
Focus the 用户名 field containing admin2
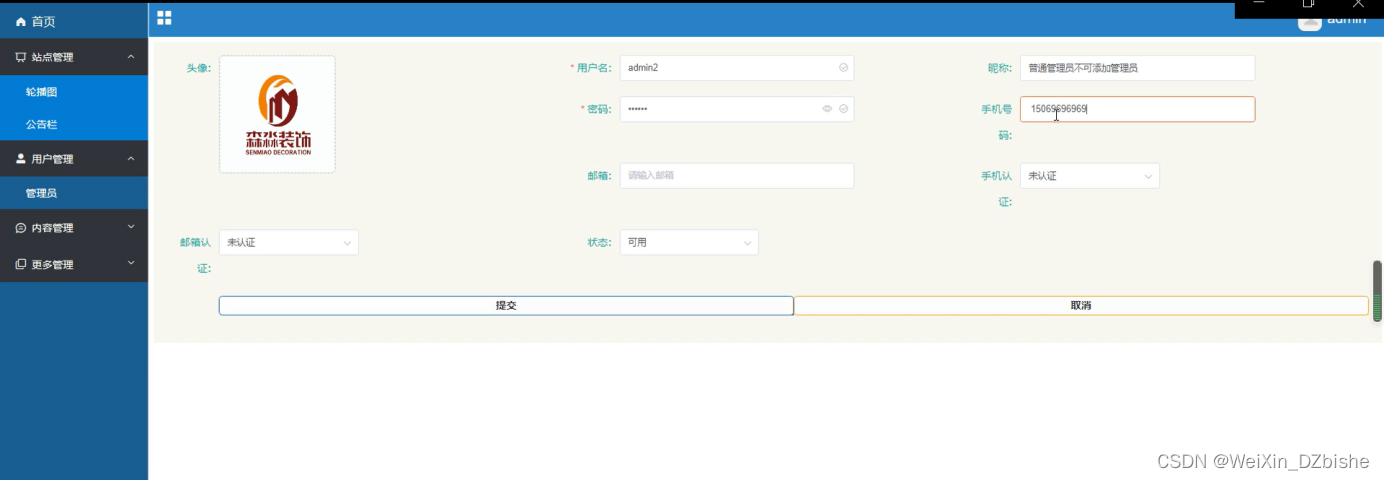pos(737,68)
